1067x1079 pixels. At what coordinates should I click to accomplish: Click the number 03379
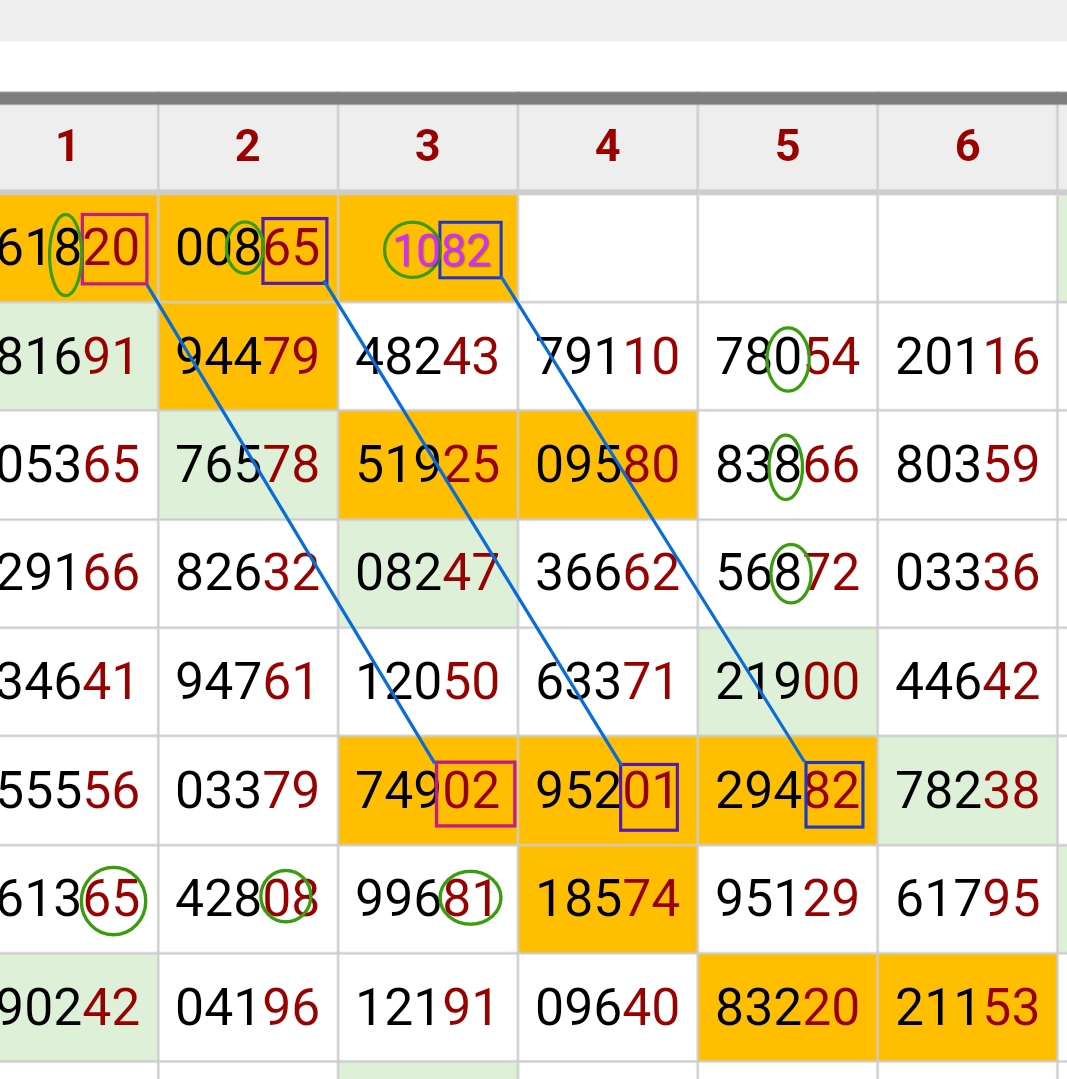(x=248, y=789)
